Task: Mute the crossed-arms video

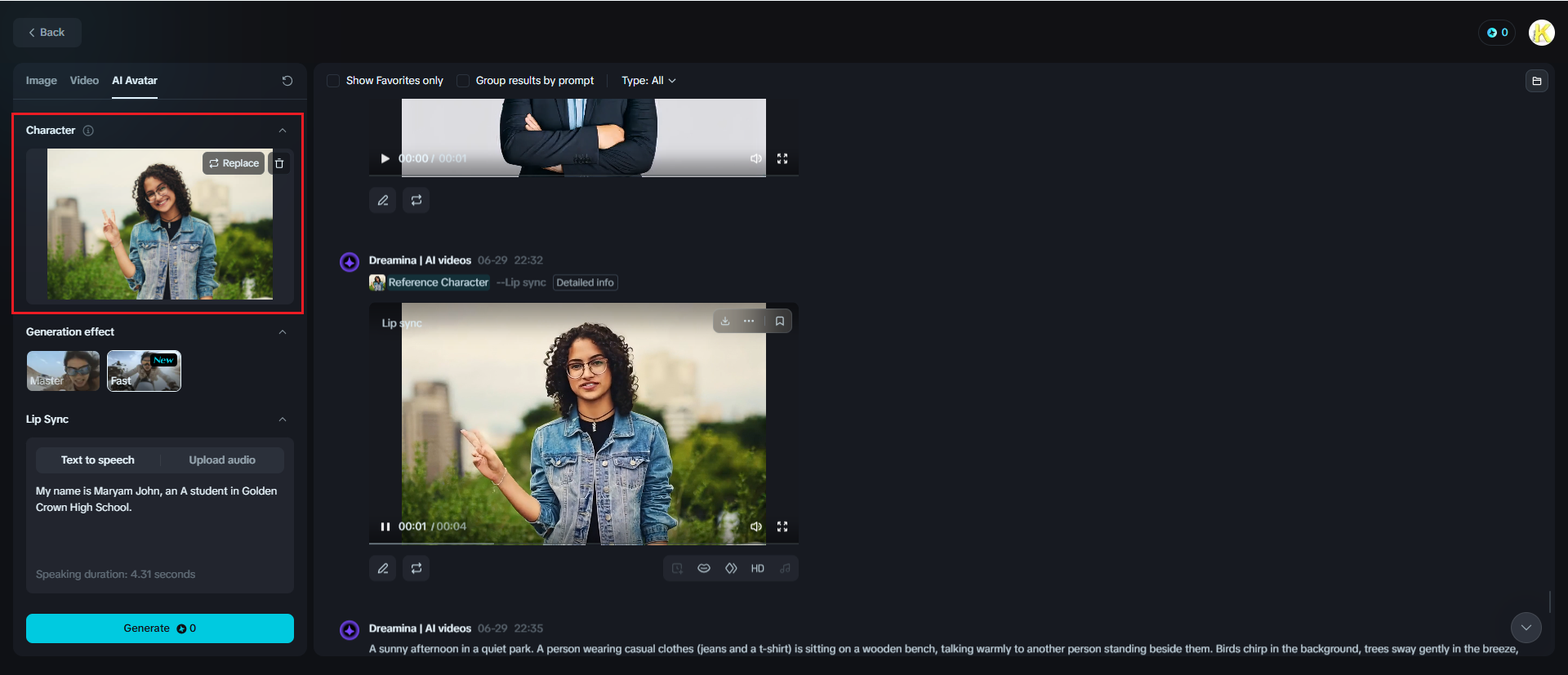Action: [756, 158]
